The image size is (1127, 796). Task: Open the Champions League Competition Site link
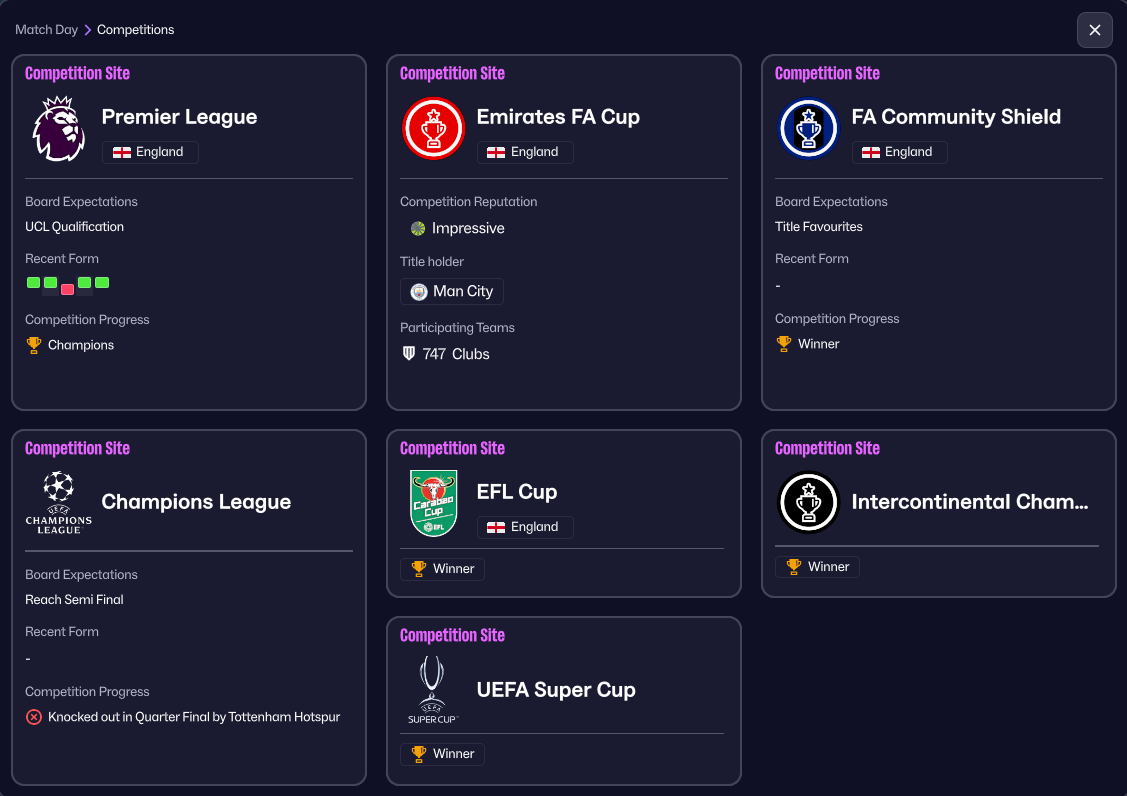tap(77, 449)
